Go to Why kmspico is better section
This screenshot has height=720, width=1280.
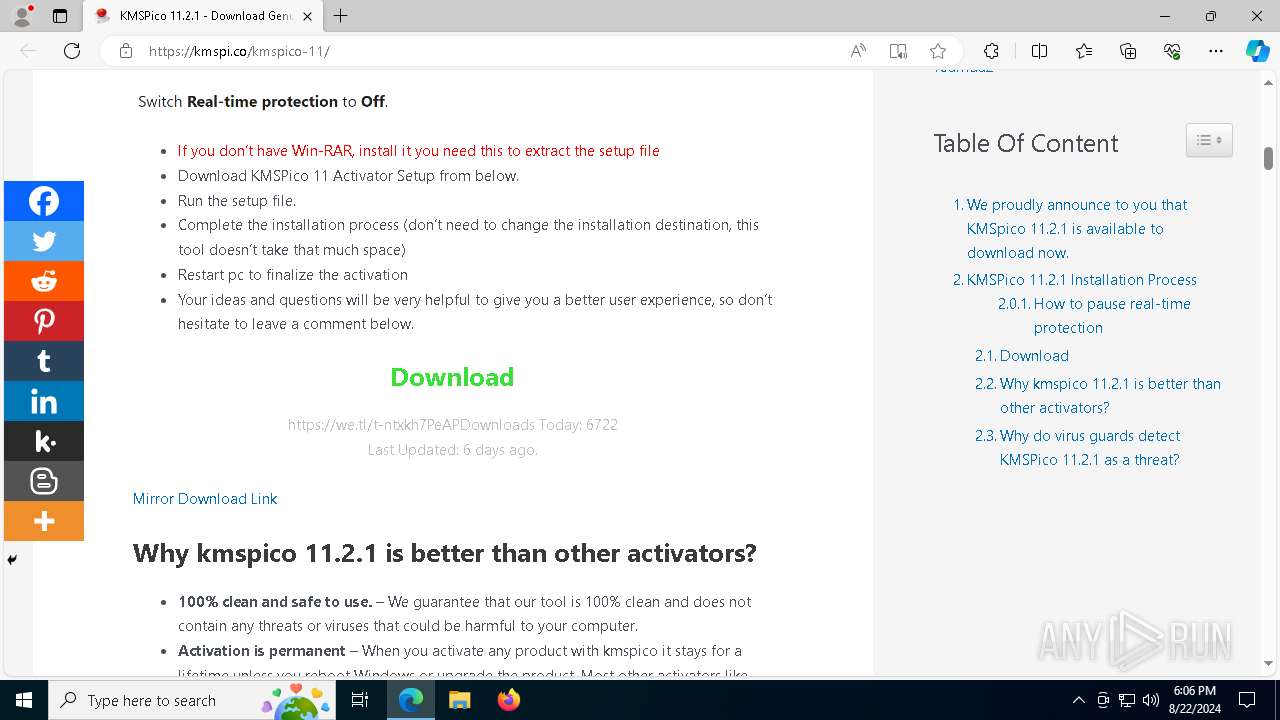1110,396
